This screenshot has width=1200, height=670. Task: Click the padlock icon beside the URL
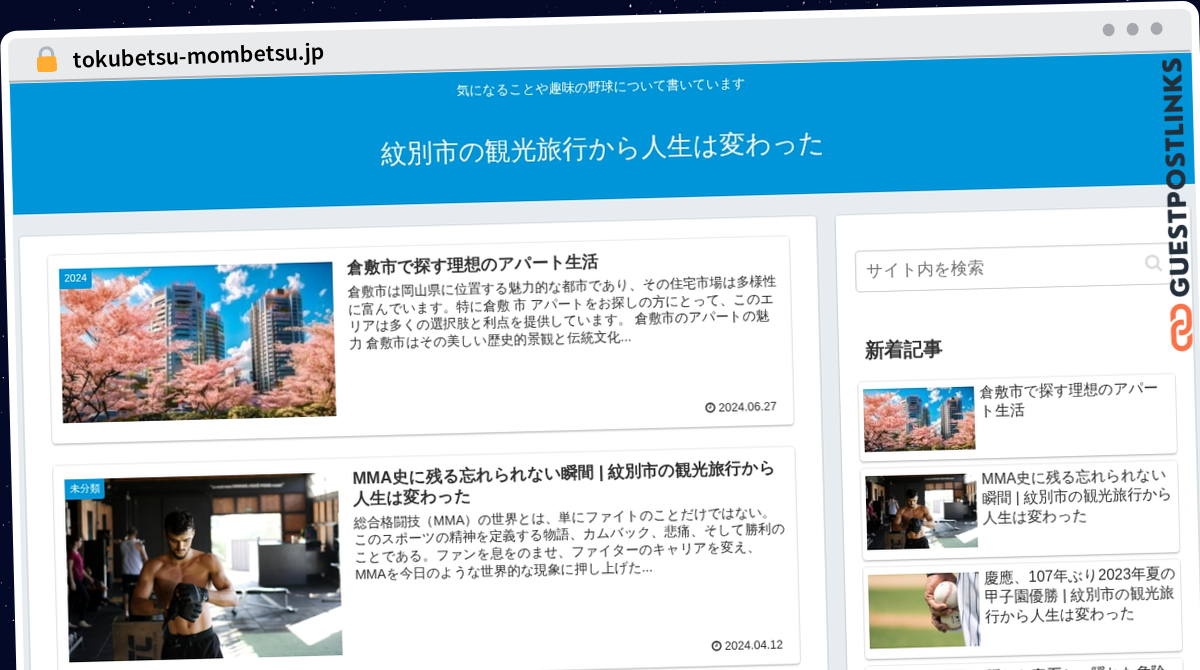coord(47,59)
